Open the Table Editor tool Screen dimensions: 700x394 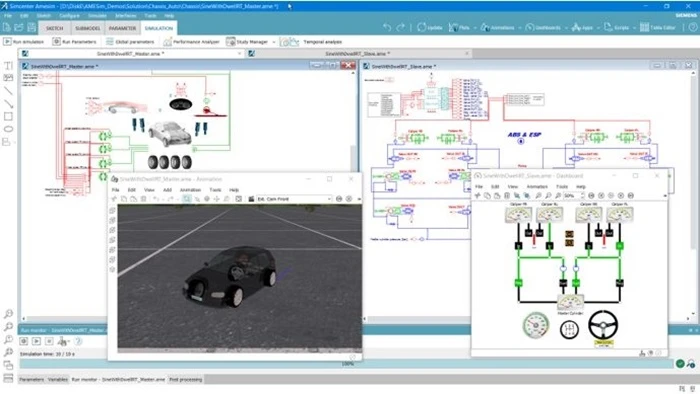point(658,28)
